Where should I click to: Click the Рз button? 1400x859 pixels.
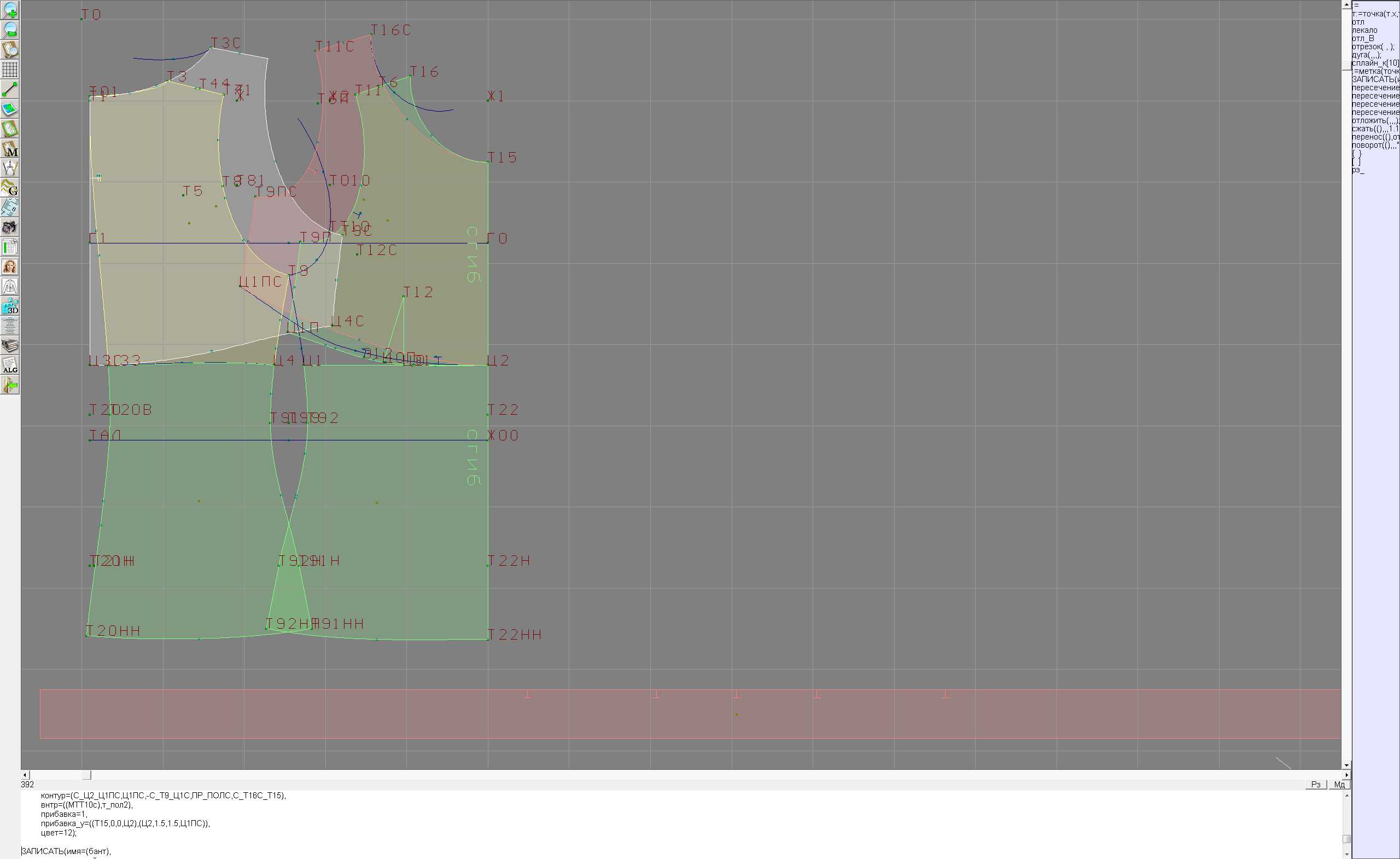[x=1316, y=785]
